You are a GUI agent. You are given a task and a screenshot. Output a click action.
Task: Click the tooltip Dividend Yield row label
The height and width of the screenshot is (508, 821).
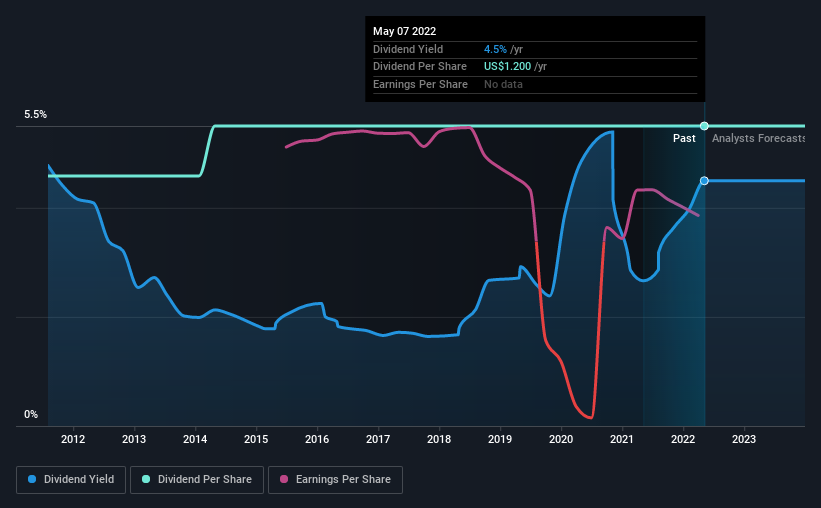tap(408, 49)
